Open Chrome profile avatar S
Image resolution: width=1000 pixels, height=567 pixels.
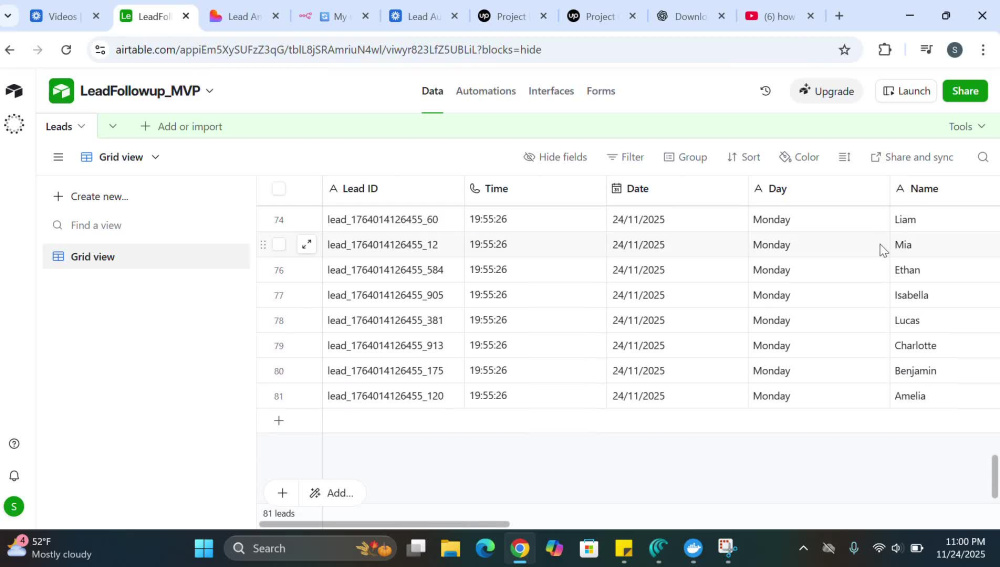click(x=955, y=50)
